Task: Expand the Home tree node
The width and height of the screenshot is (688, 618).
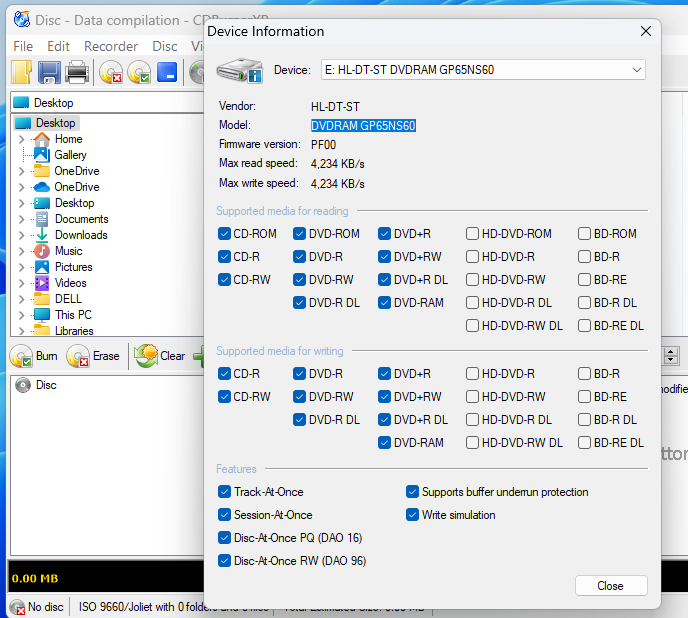Action: (21, 140)
